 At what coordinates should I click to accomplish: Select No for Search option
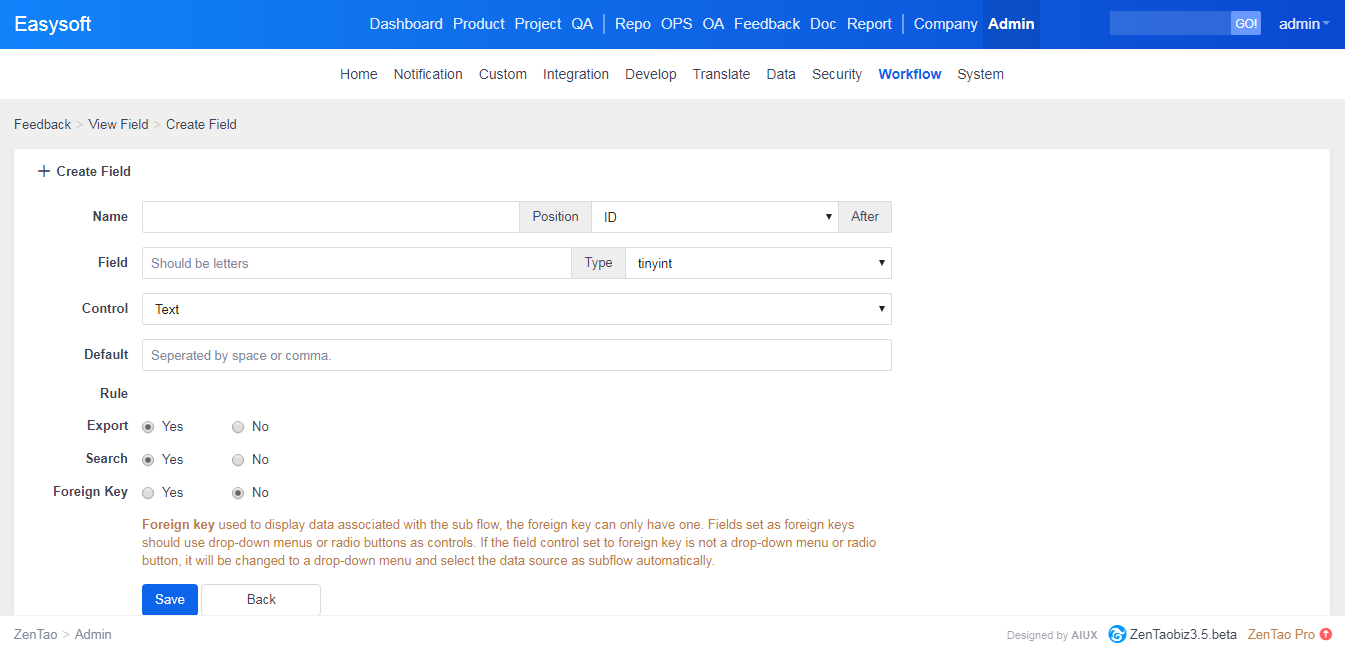click(x=238, y=460)
